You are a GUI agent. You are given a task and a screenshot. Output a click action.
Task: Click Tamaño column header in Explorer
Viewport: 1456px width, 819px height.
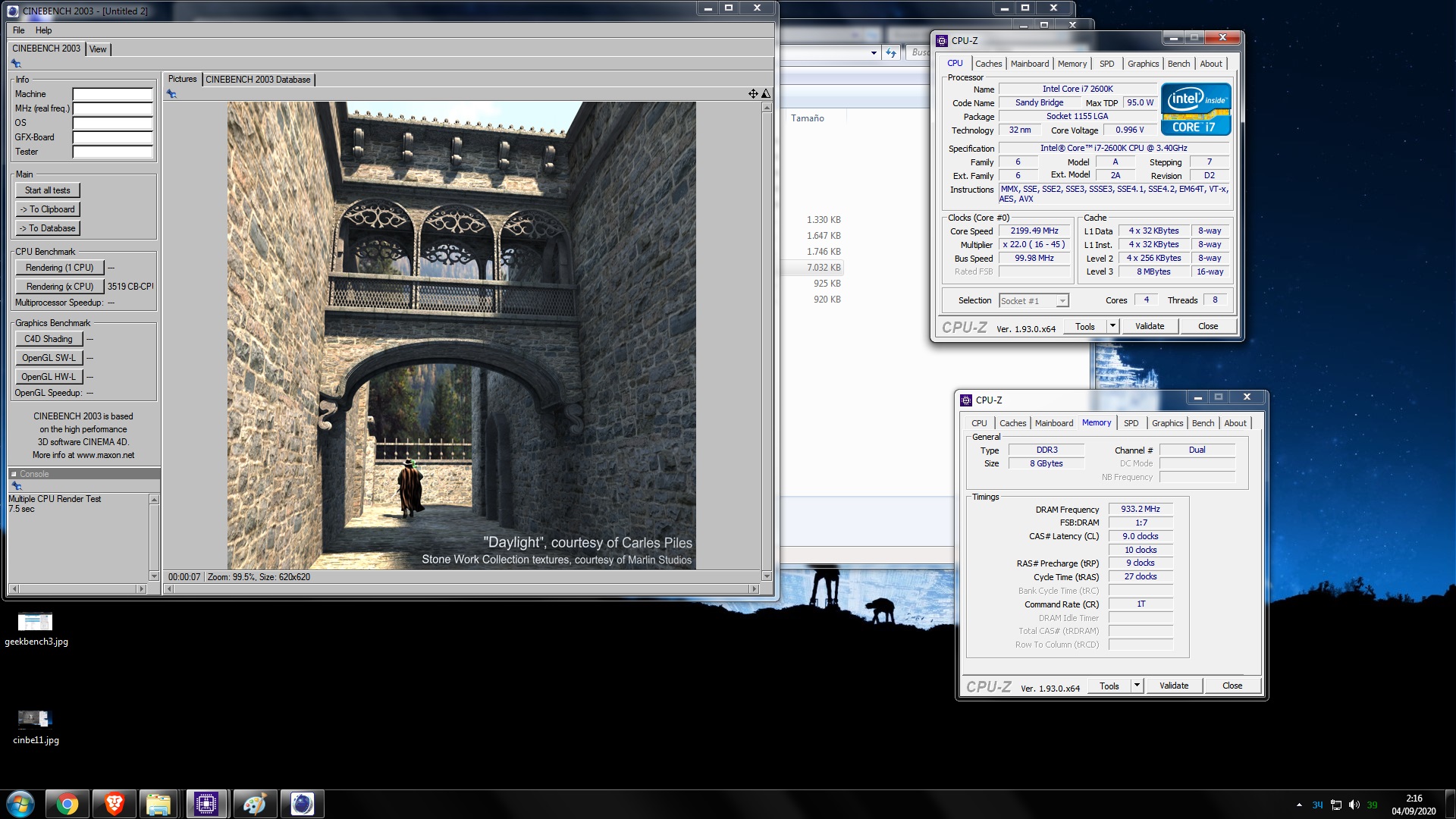[808, 118]
